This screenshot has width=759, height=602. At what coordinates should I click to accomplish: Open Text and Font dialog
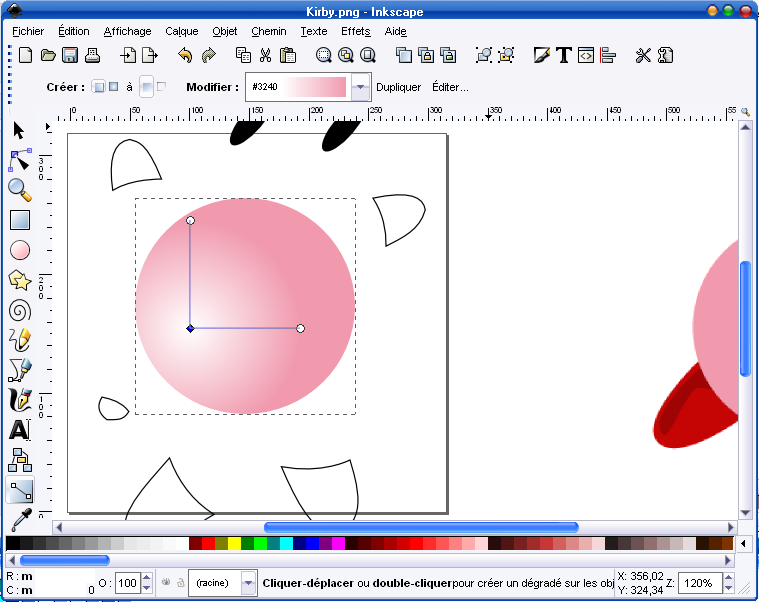[x=564, y=55]
